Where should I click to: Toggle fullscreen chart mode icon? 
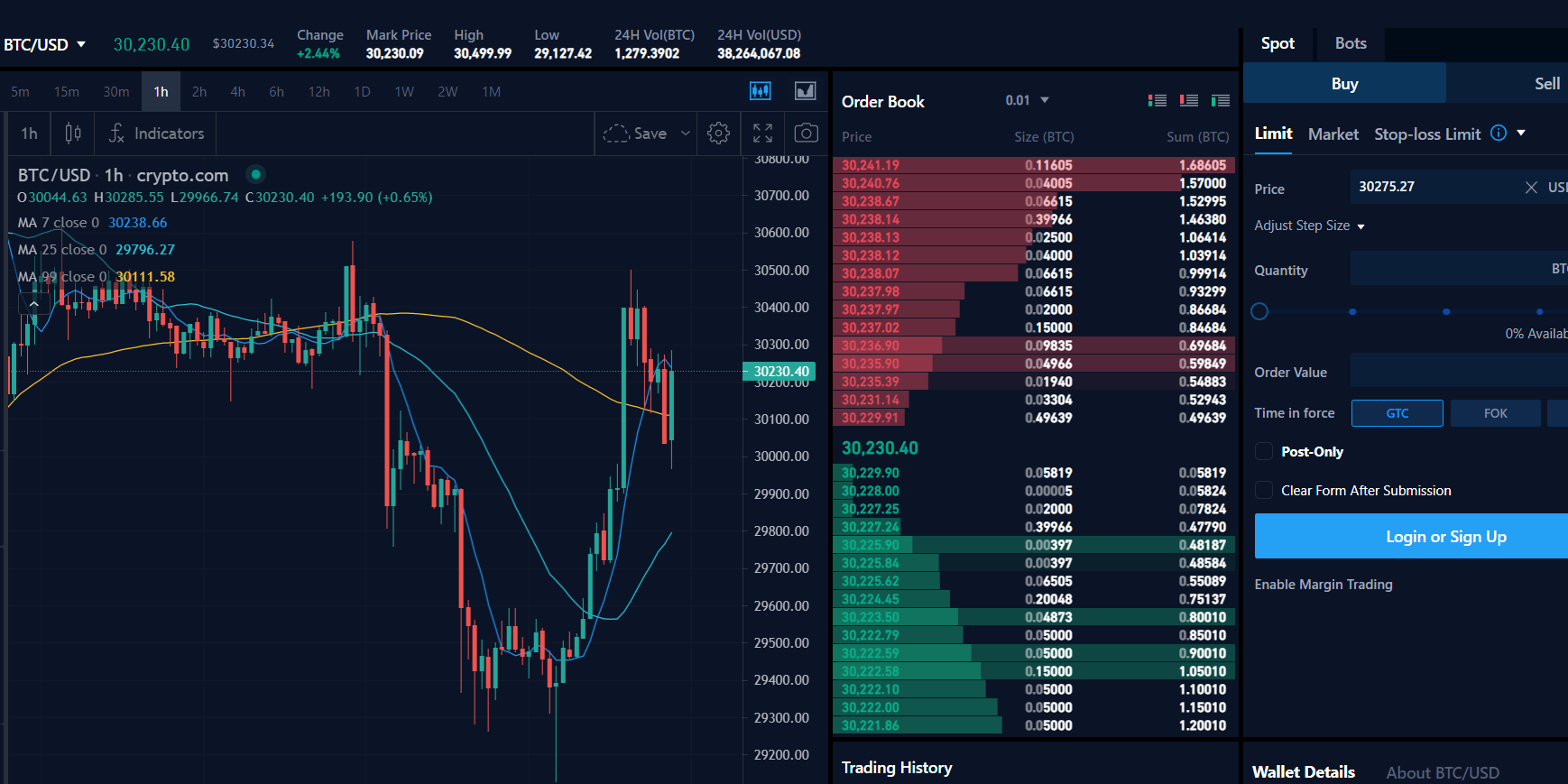pos(762,134)
